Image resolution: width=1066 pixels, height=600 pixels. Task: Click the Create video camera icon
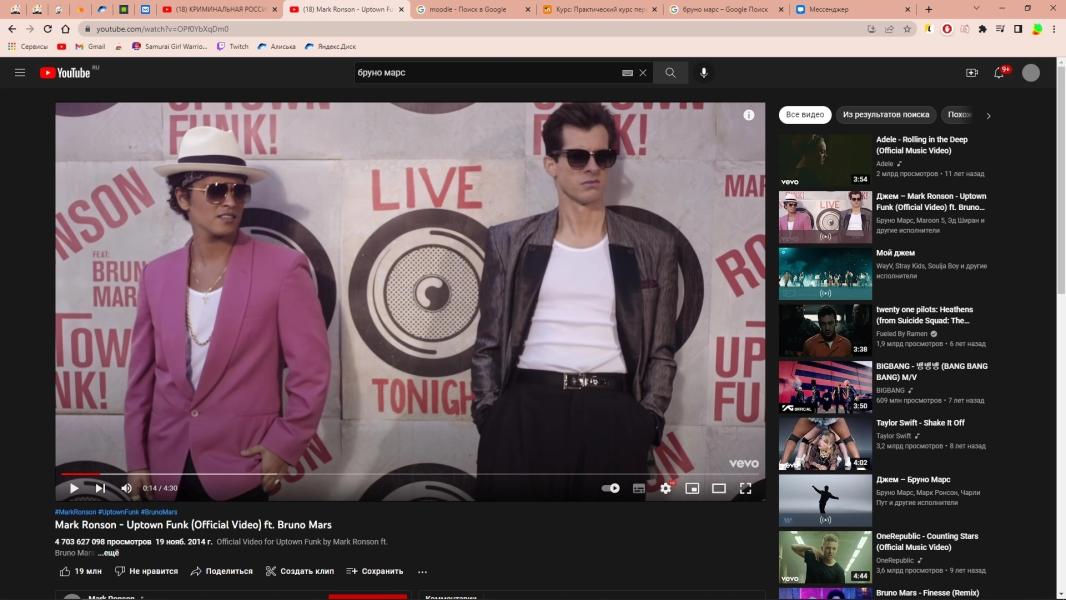click(x=971, y=73)
